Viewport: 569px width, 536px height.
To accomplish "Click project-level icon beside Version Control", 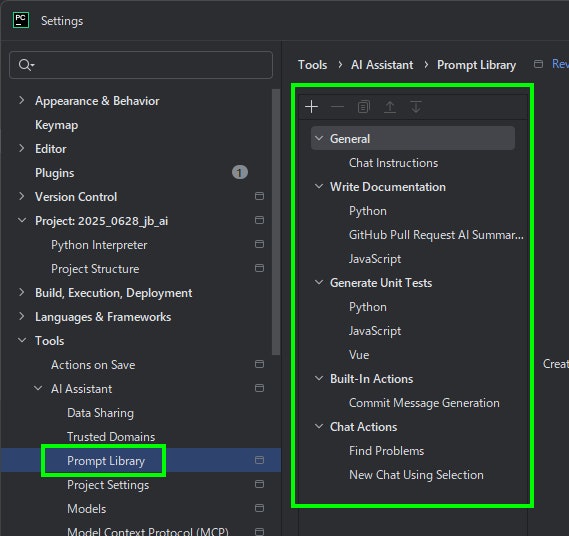I will point(259,196).
